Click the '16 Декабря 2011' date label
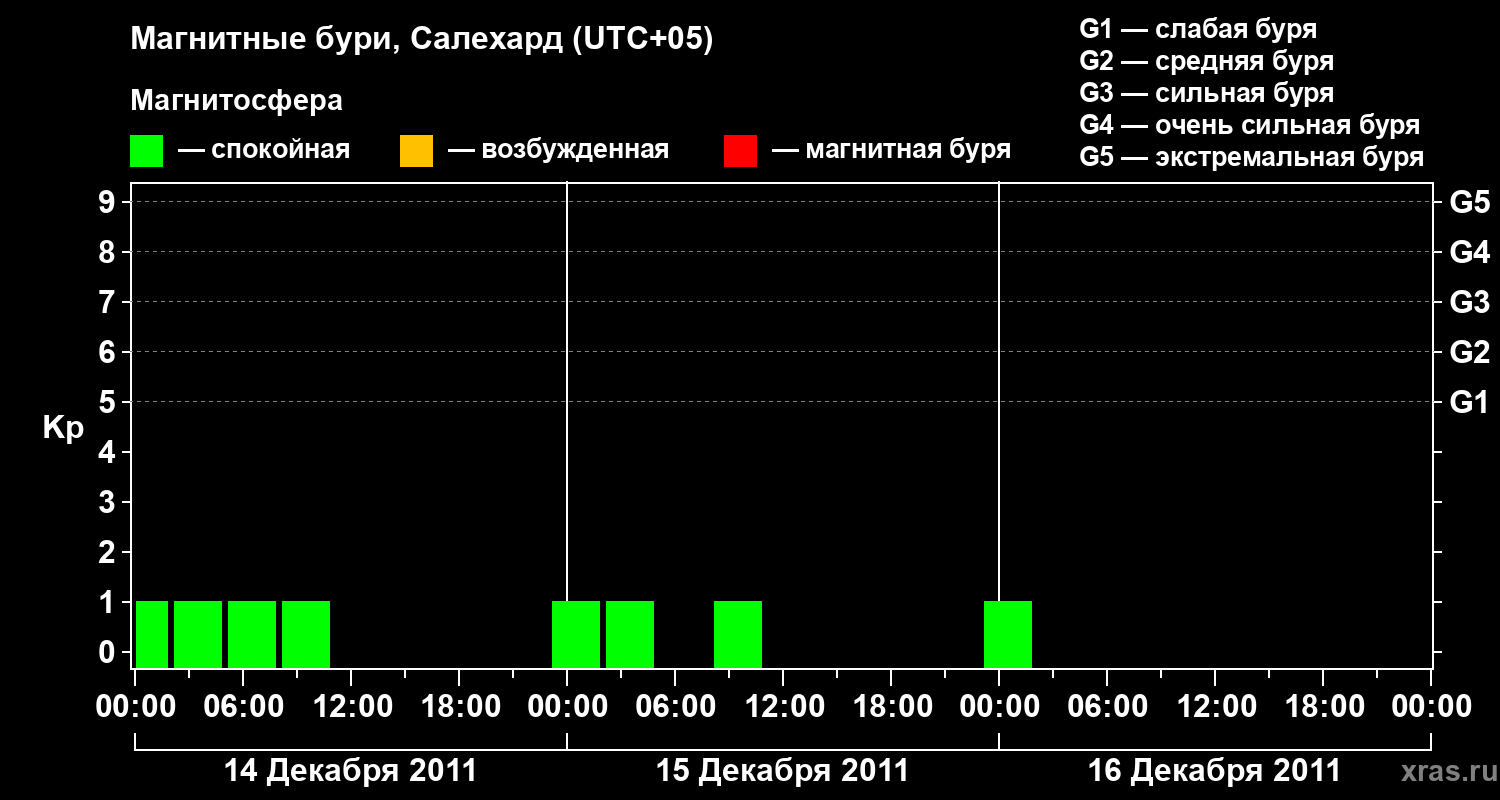This screenshot has height=800, width=1500. tap(1214, 771)
